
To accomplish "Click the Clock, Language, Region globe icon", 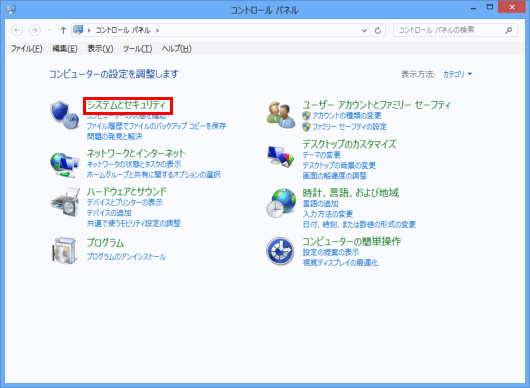I will click(x=281, y=203).
